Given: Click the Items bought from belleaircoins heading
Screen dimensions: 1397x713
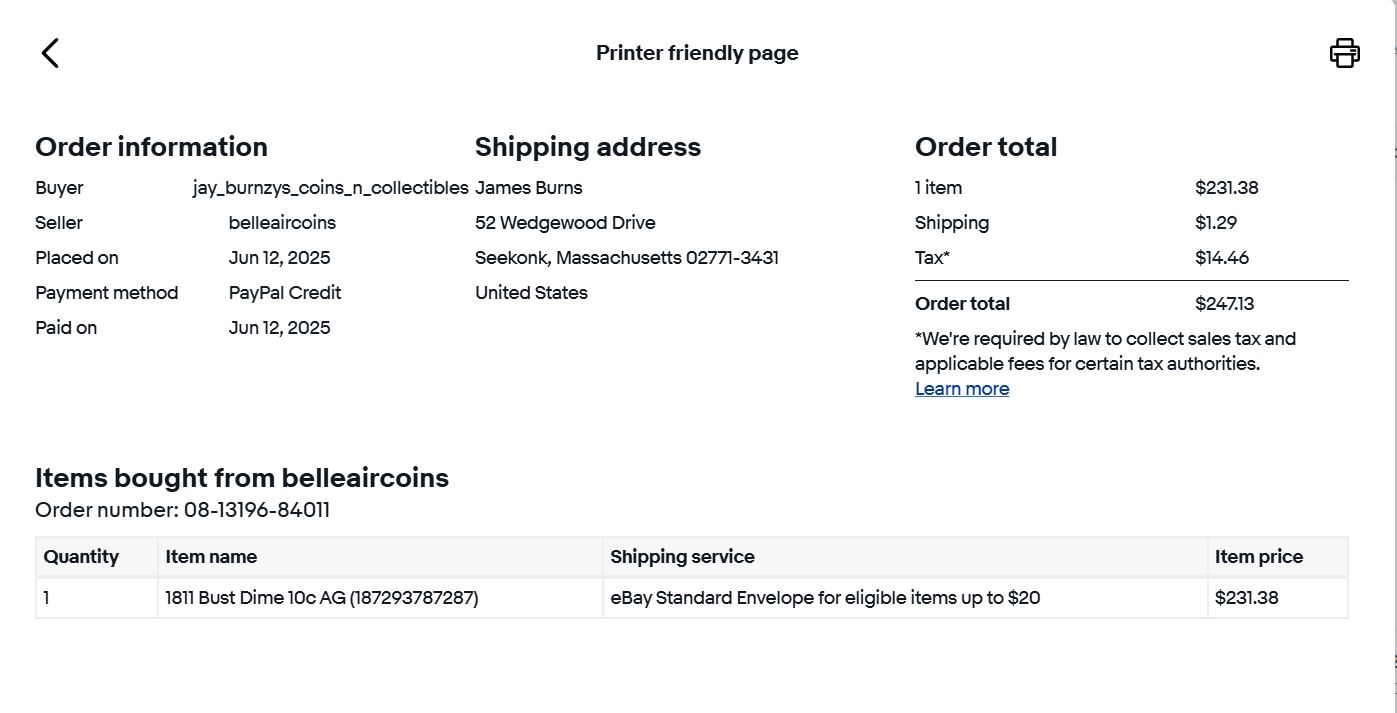Looking at the screenshot, I should (242, 478).
